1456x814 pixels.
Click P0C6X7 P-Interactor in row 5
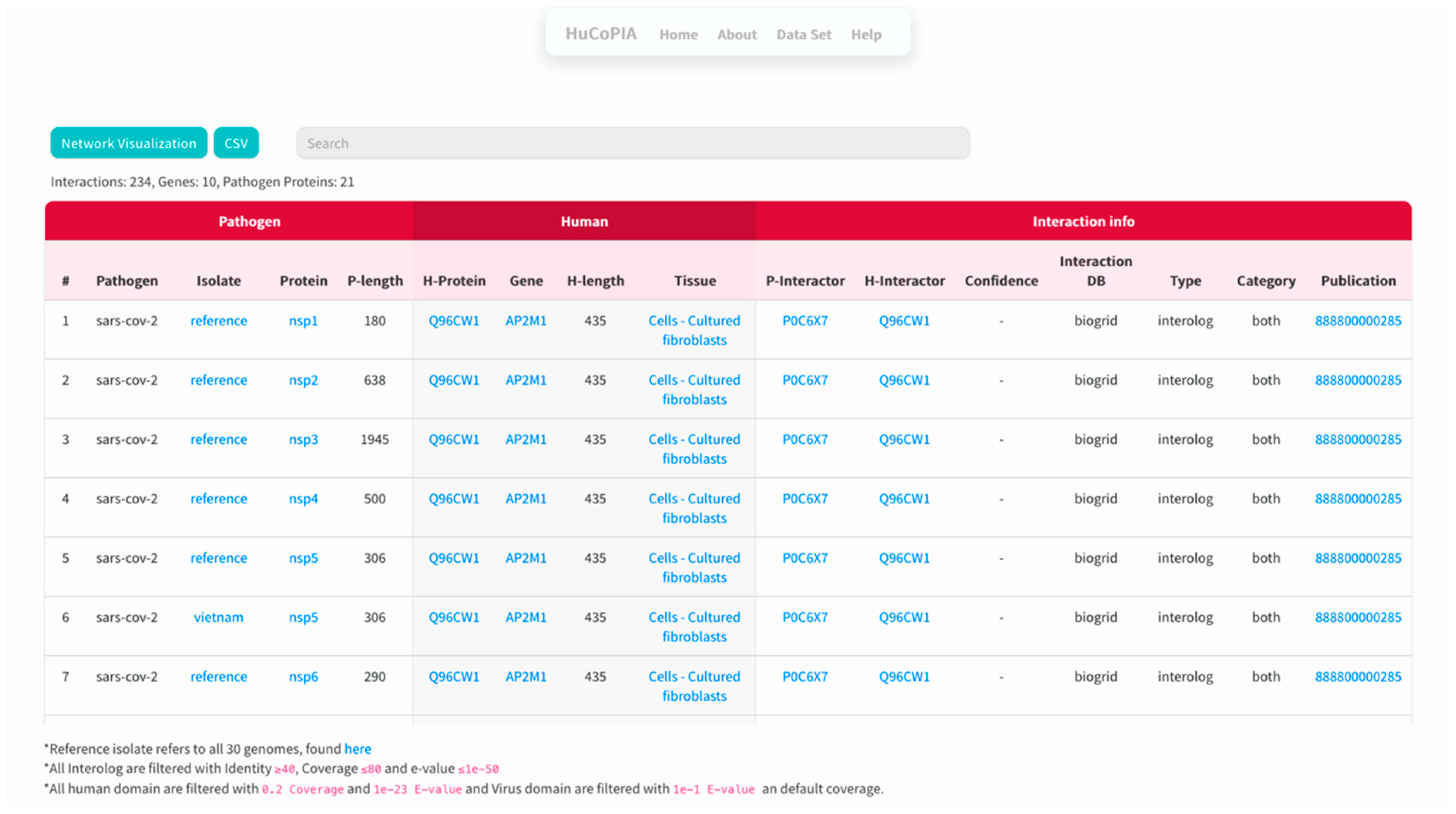coord(804,558)
